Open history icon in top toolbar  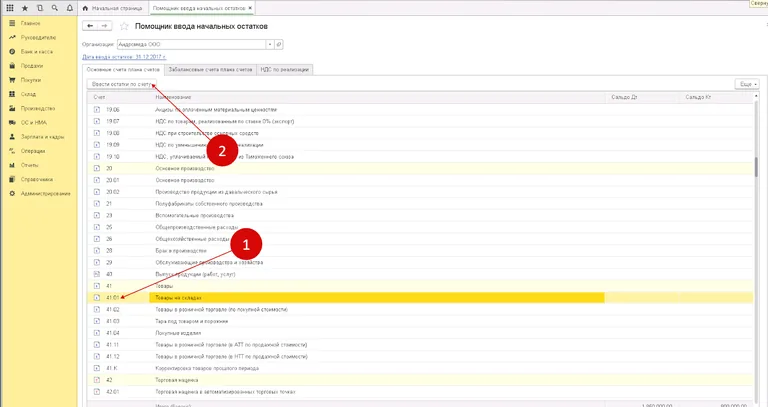point(38,8)
